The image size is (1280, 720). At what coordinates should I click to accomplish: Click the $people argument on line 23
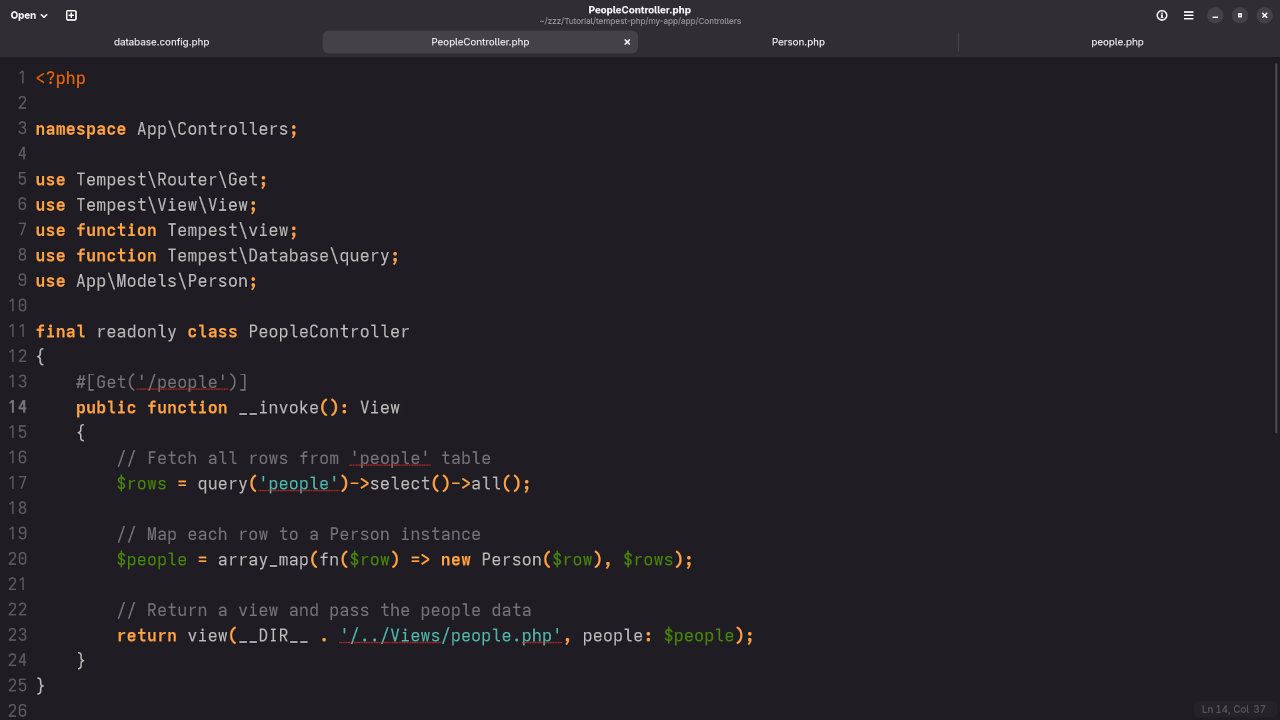click(699, 636)
